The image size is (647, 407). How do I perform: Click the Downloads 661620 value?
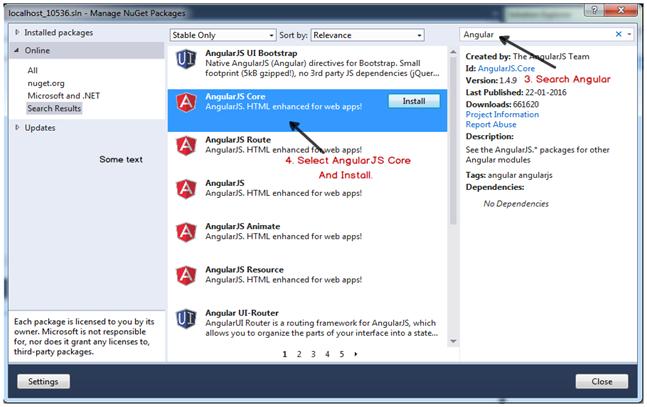(x=525, y=104)
